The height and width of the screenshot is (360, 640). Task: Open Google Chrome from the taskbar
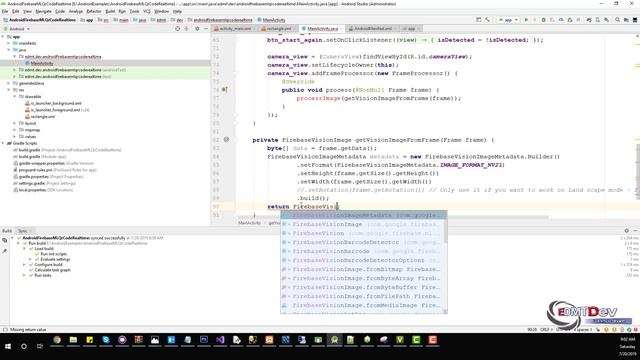point(57,340)
